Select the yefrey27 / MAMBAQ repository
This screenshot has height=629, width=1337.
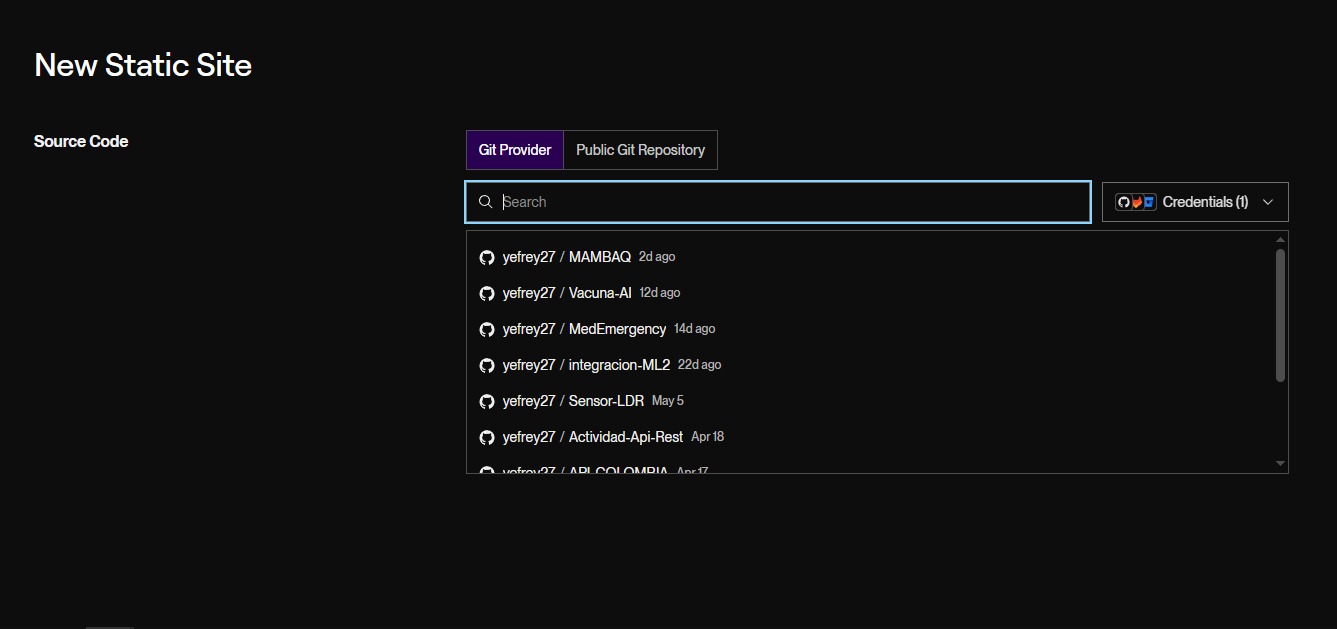tap(870, 257)
